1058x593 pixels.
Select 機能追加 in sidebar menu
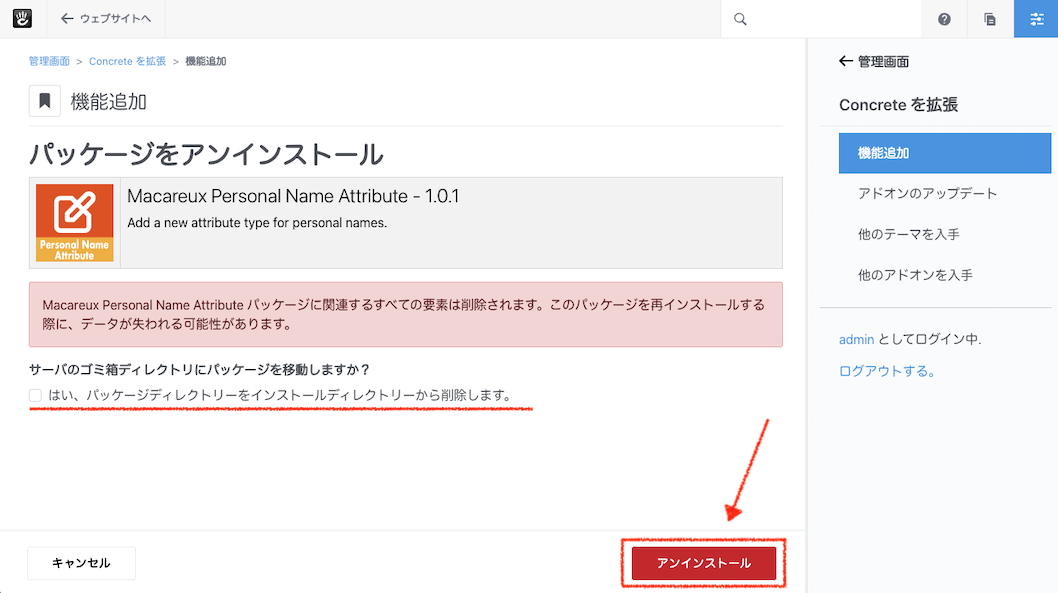[x=945, y=153]
